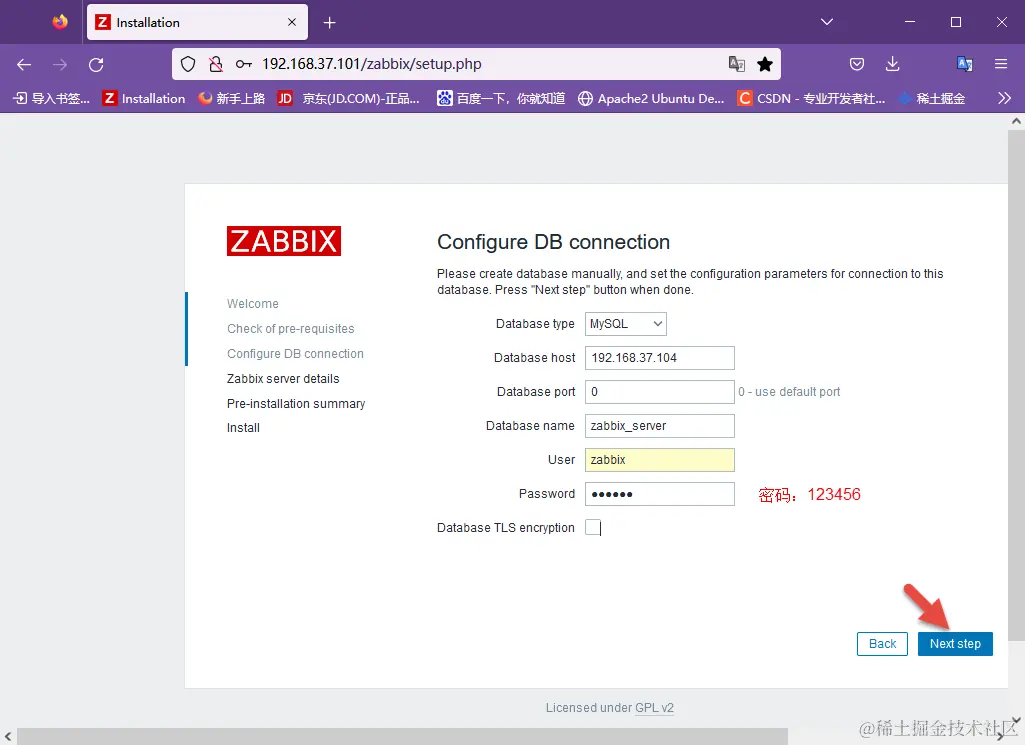Viewport: 1025px width, 745px height.
Task: Select Install step in sidebar
Action: pyautogui.click(x=243, y=428)
